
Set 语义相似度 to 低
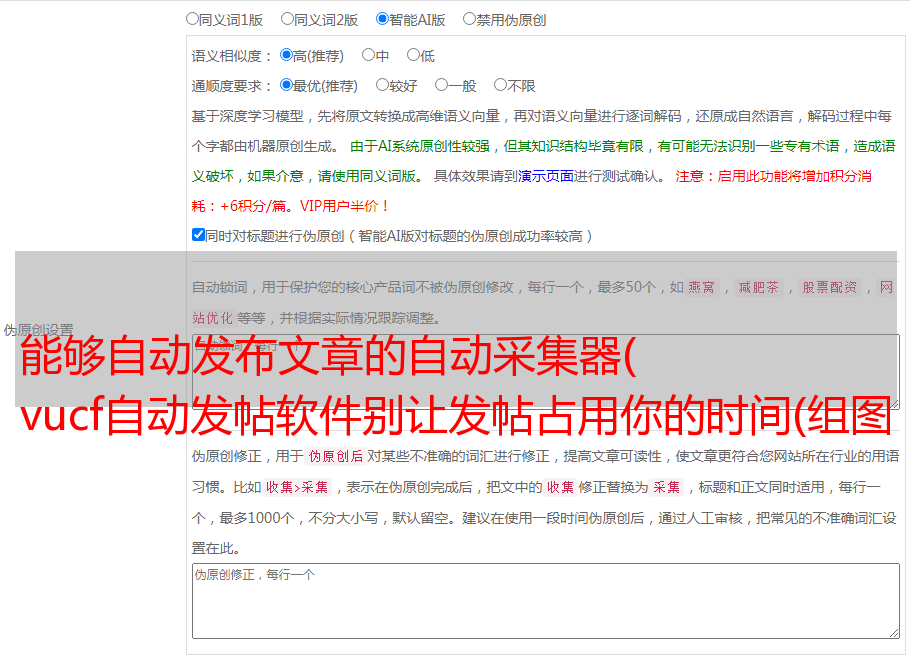tap(413, 55)
